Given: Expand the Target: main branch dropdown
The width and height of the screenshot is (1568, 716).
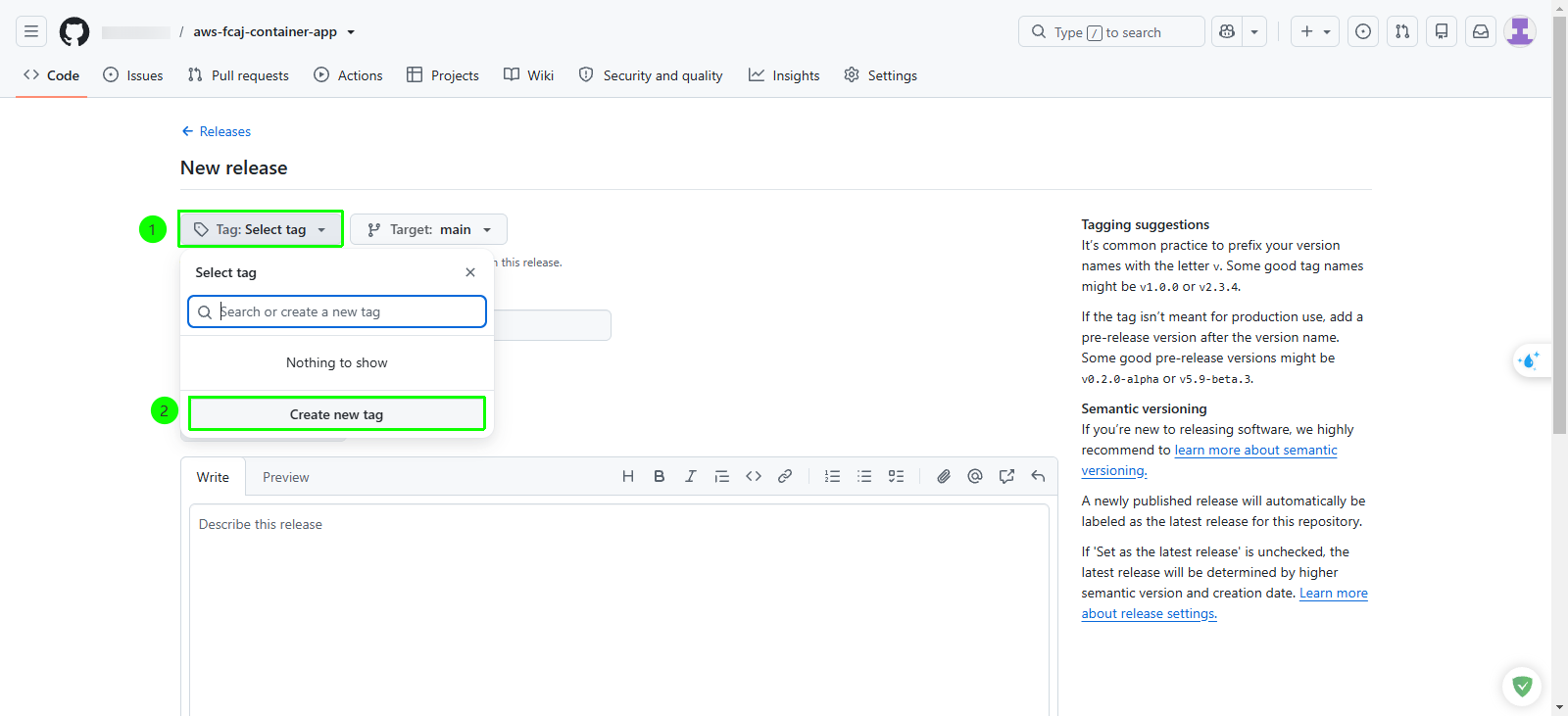Looking at the screenshot, I should point(428,229).
